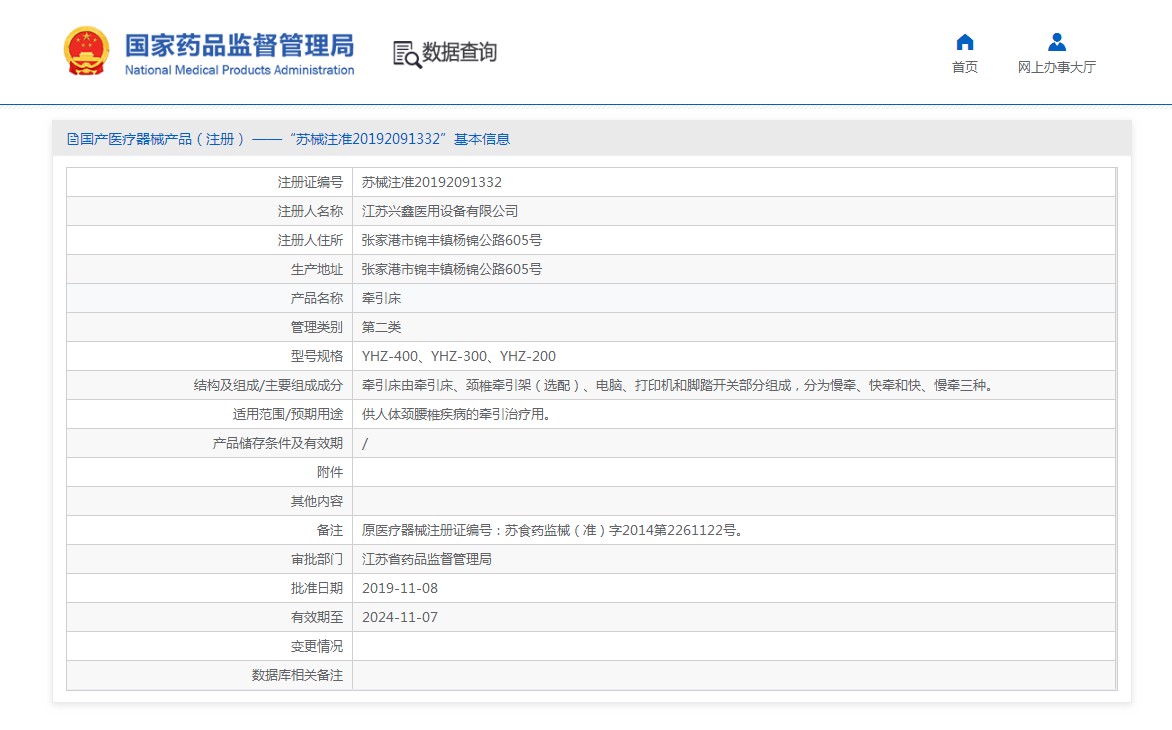Select the 型号规格 label cell

[209, 356]
